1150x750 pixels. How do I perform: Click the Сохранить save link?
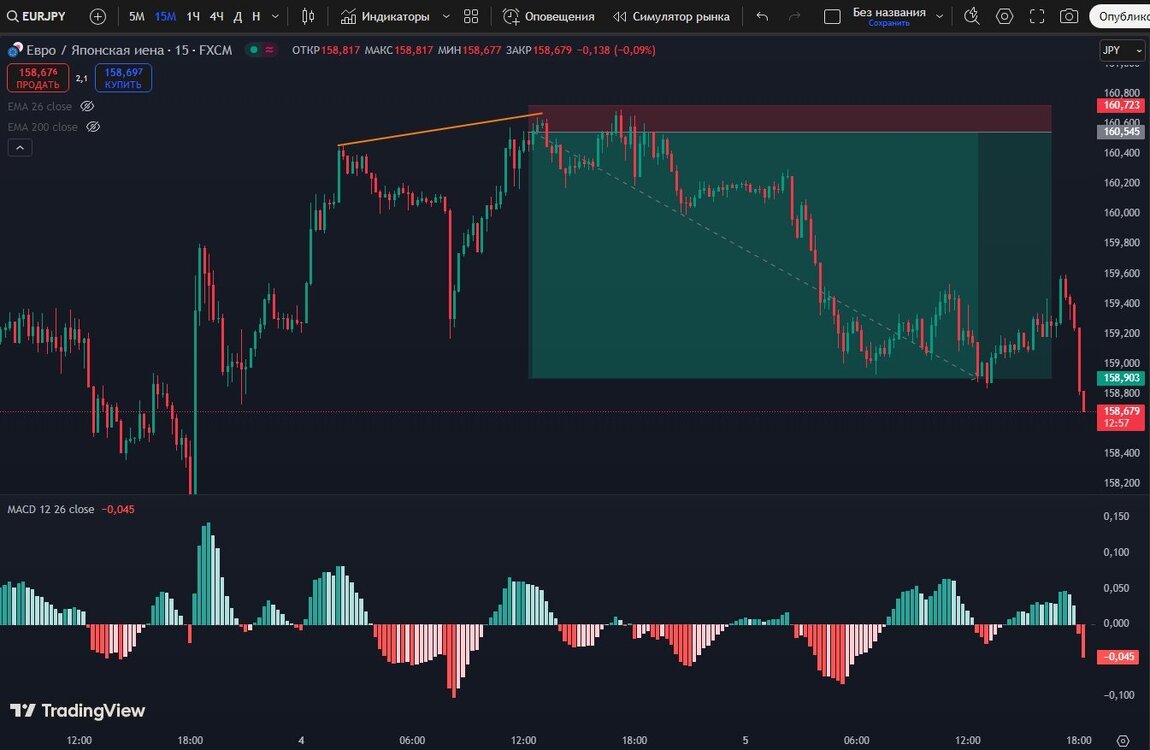(889, 23)
